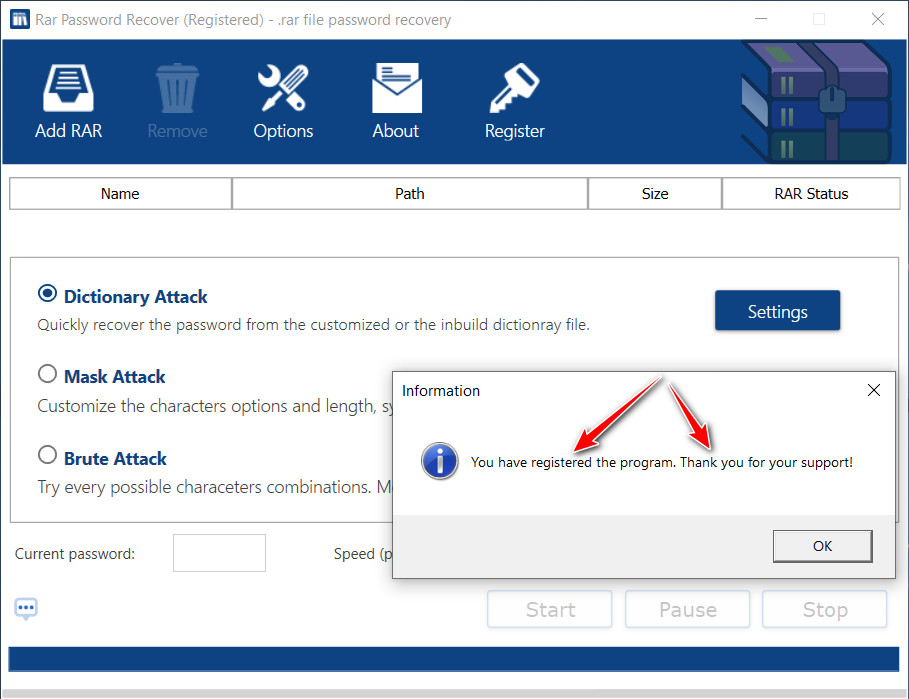
Task: Click the 'Current password:' label
Action: 75,554
